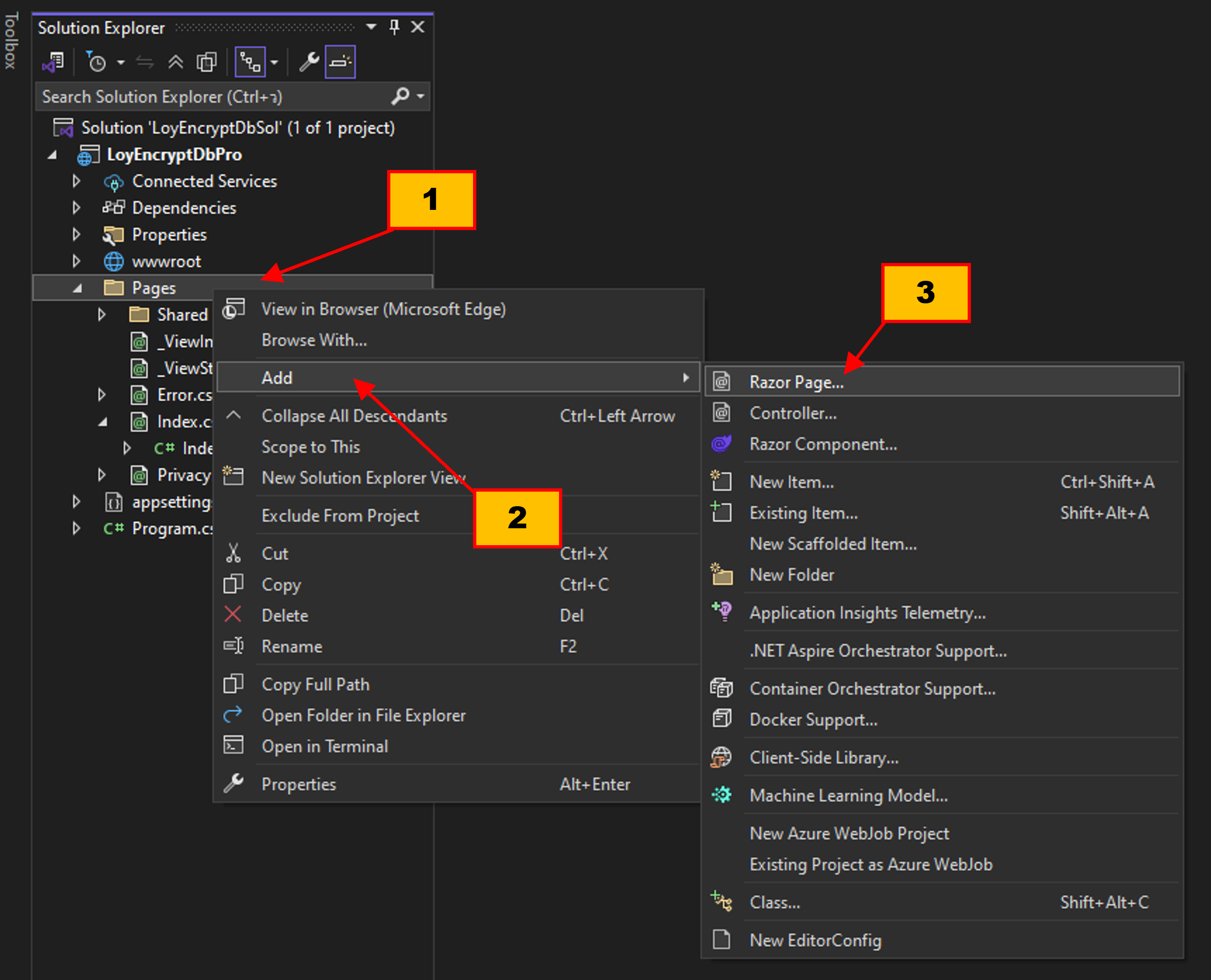Pin the Solution Explorer with the pushpin icon

click(x=395, y=27)
